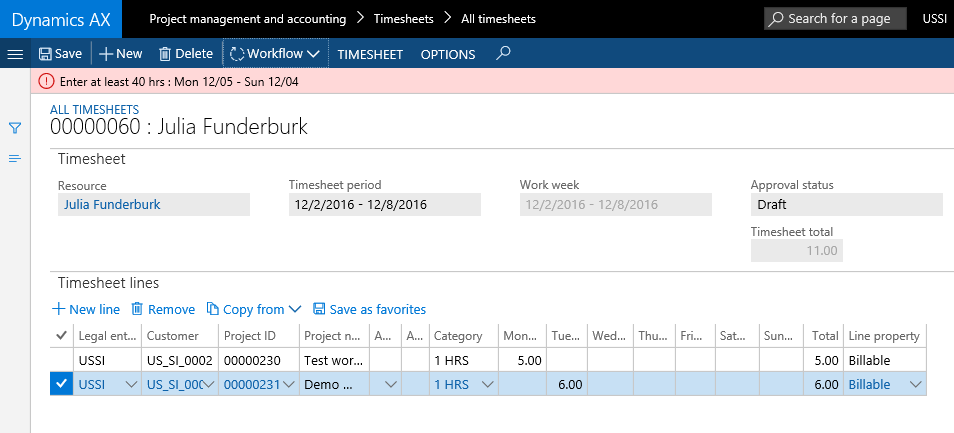Toggle the select-all rows checkmark header

pyautogui.click(x=60, y=336)
